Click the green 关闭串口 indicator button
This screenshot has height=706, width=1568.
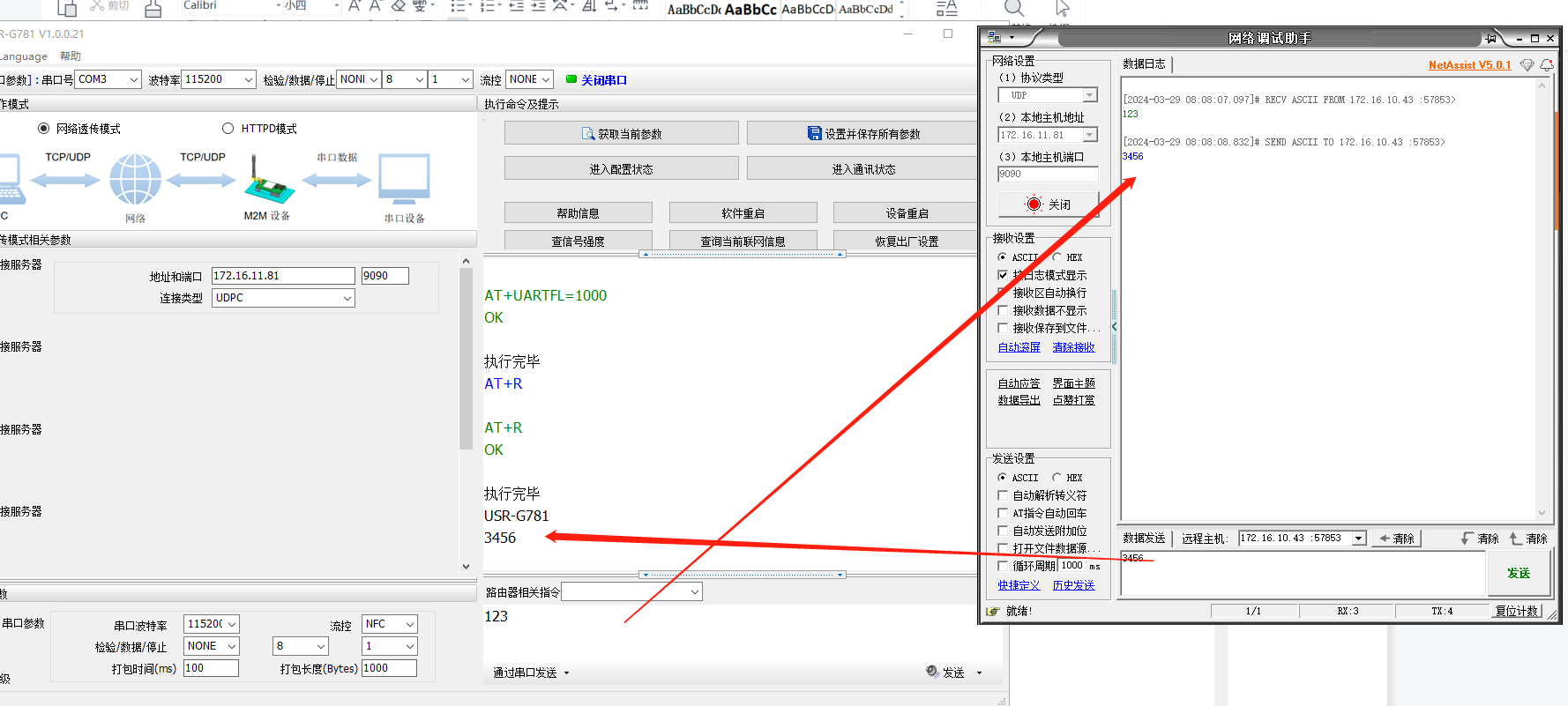click(596, 80)
